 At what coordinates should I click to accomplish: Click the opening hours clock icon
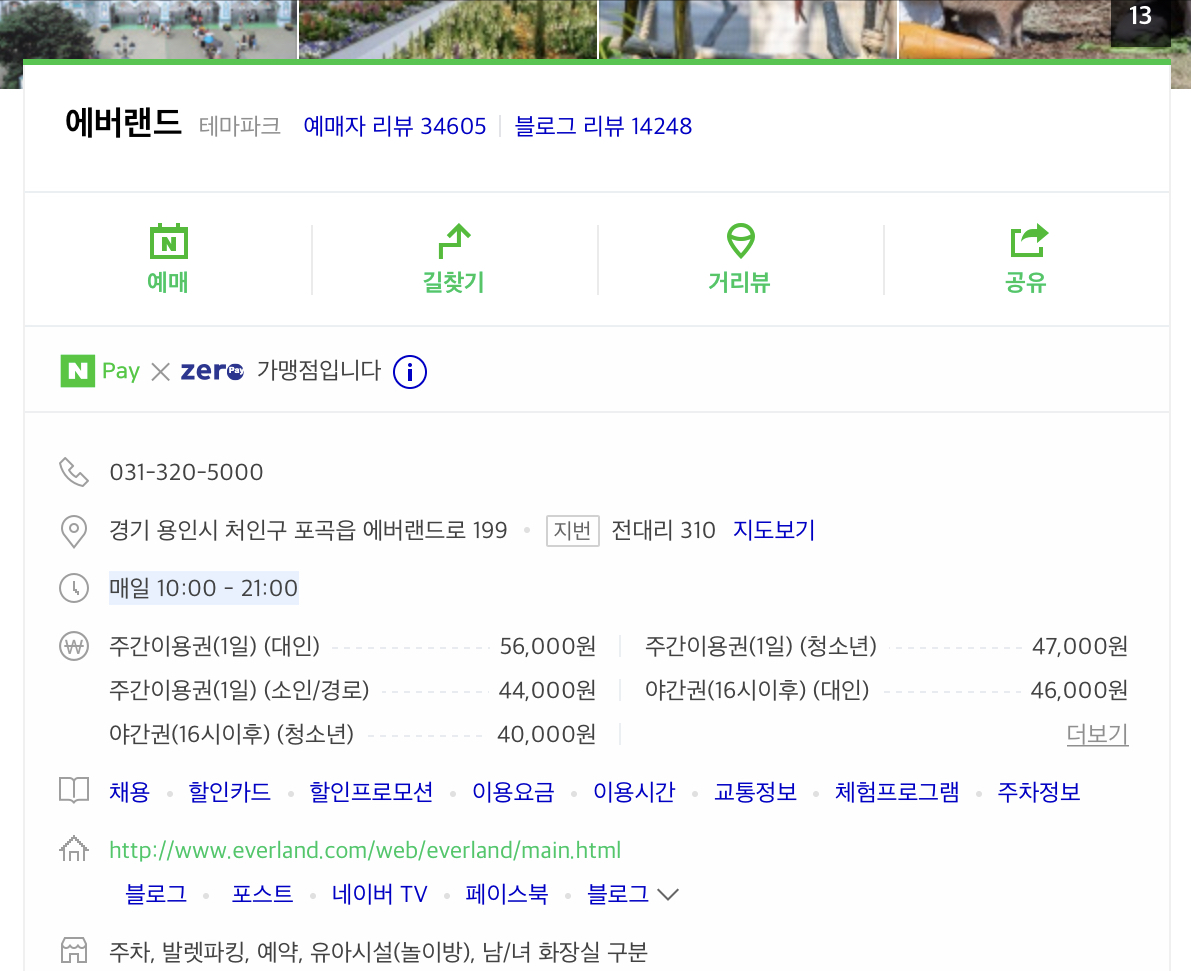(74, 588)
